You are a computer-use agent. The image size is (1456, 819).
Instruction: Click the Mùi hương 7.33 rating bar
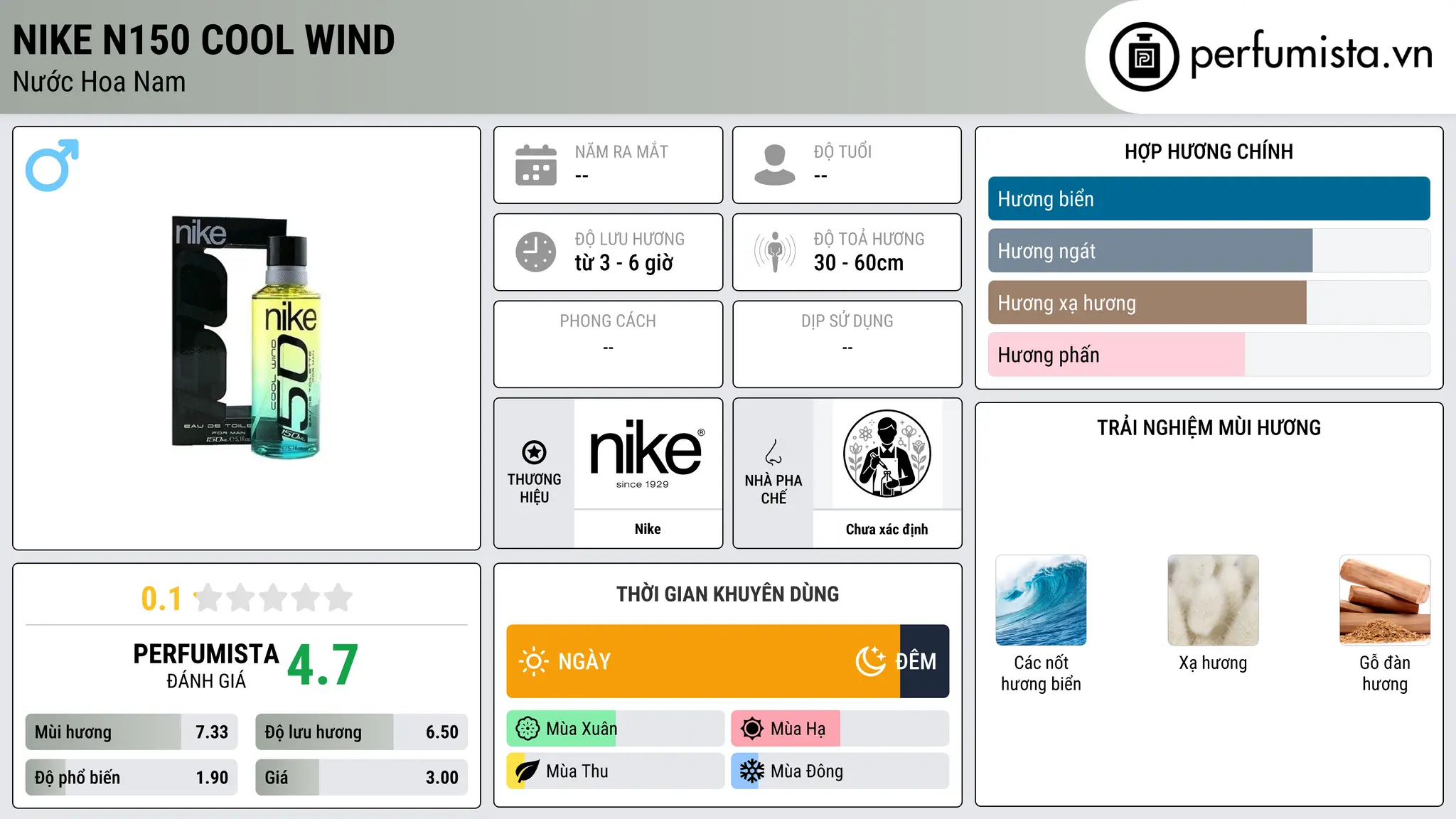pos(132,732)
